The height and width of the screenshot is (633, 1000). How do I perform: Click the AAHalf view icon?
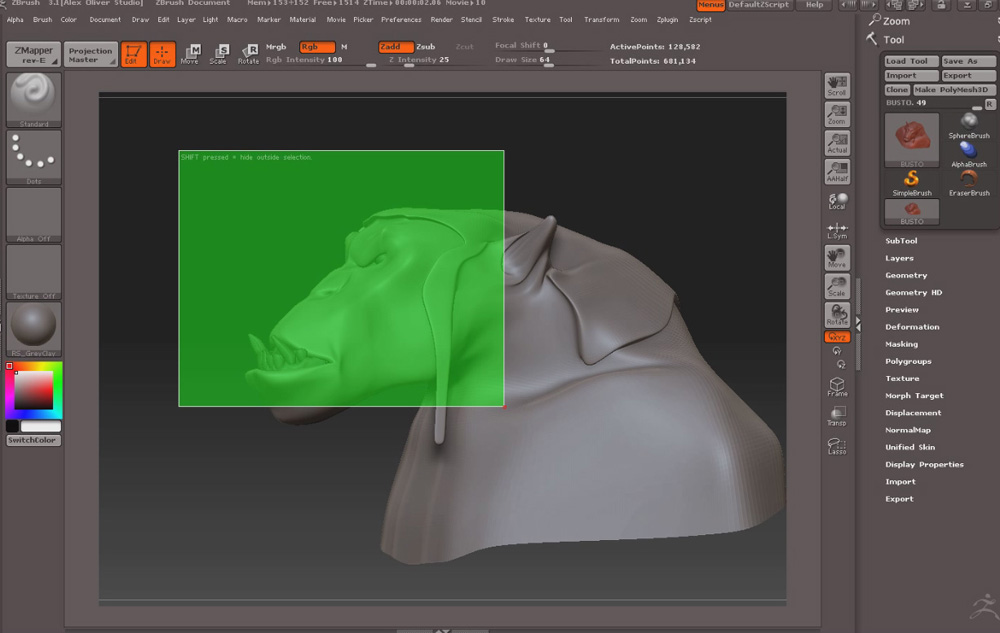click(837, 172)
